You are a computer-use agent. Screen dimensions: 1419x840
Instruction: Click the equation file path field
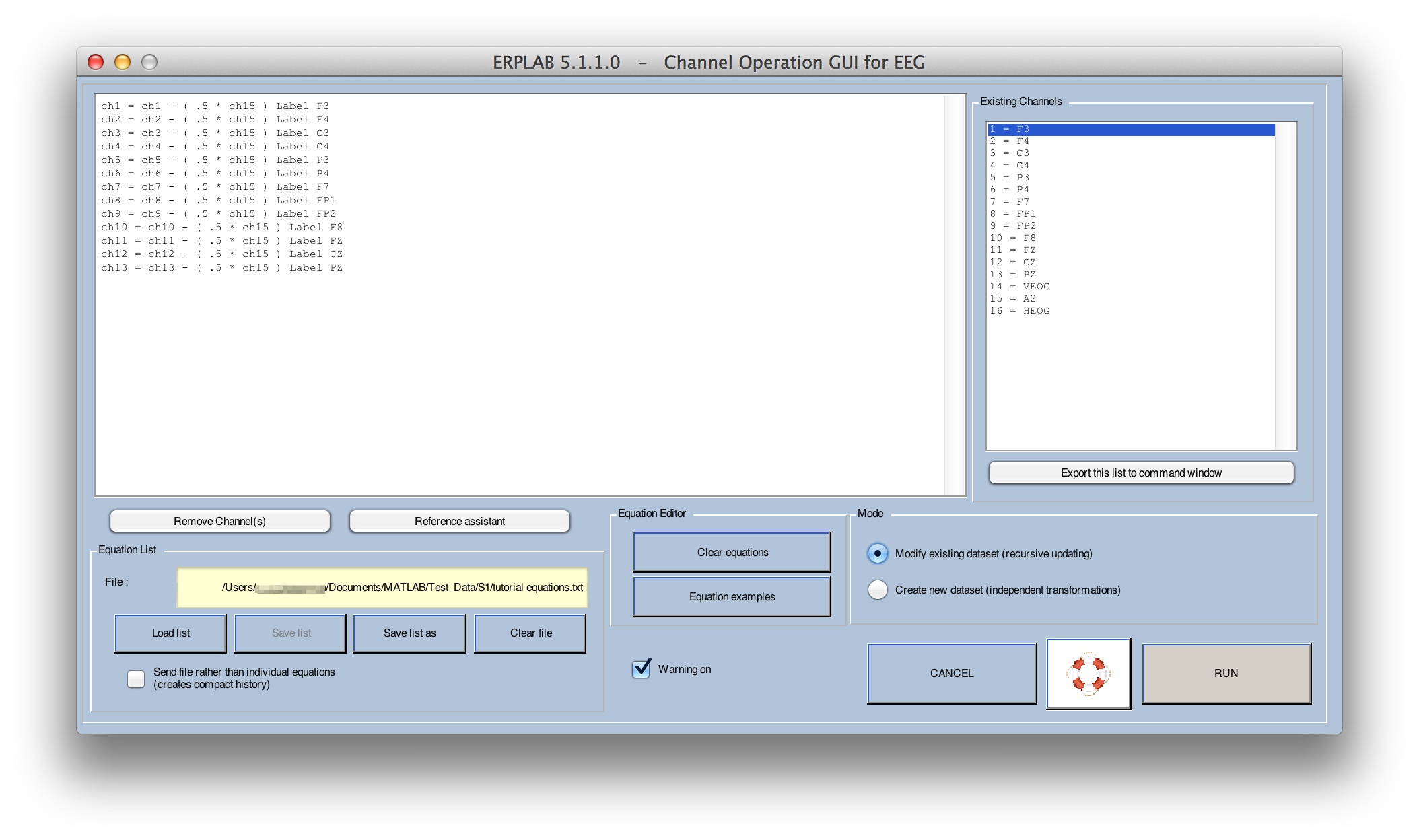pos(382,588)
